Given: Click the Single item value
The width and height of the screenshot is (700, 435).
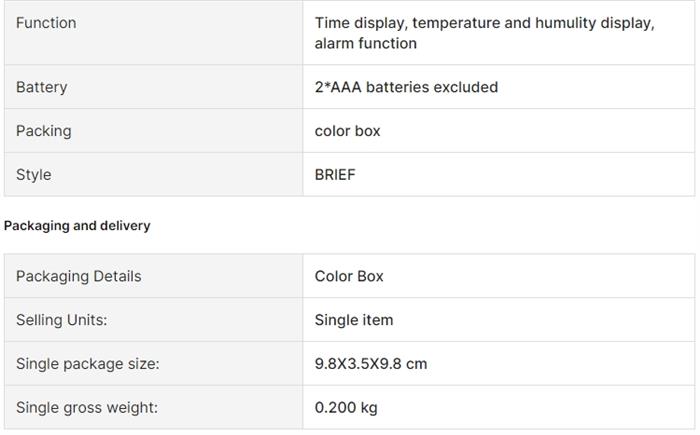Looking at the screenshot, I should (x=354, y=320).
